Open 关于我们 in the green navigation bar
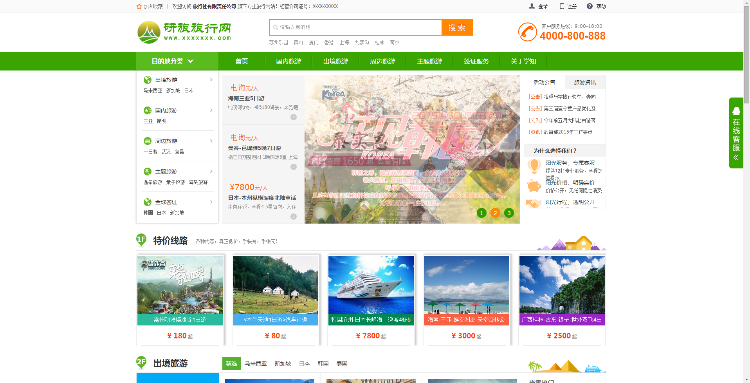 pyautogui.click(x=523, y=61)
